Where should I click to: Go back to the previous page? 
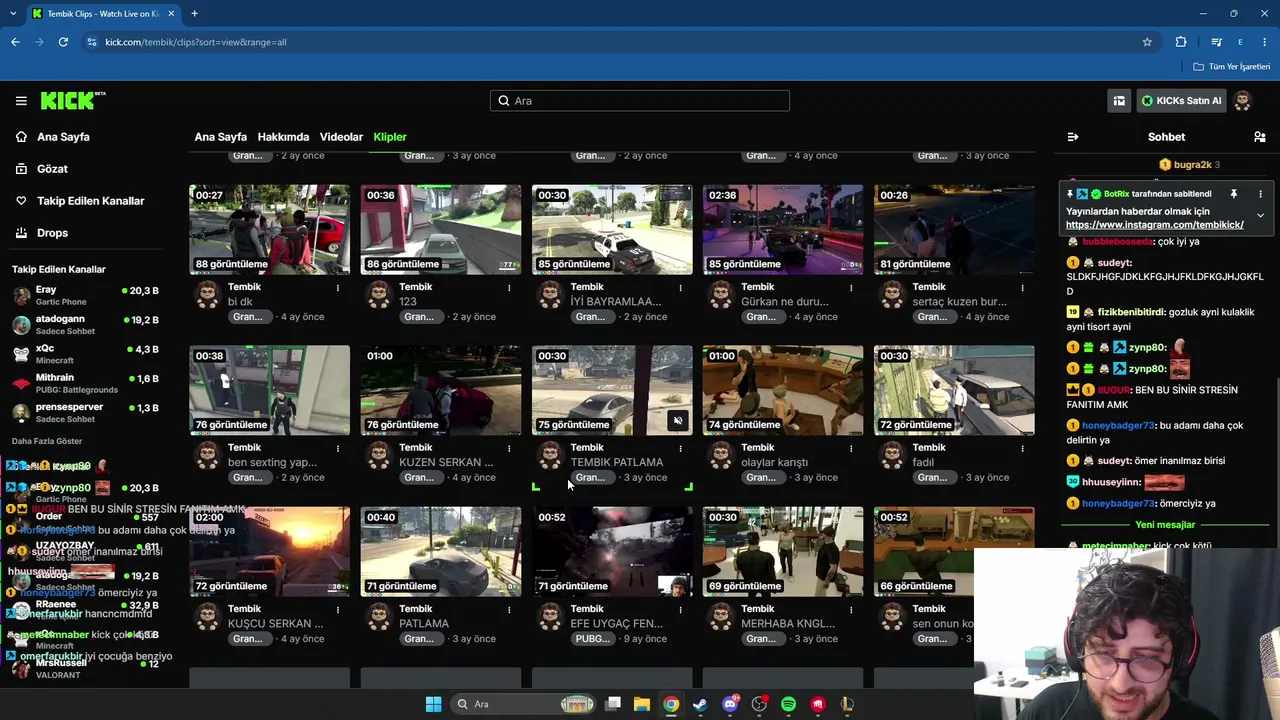[15, 42]
